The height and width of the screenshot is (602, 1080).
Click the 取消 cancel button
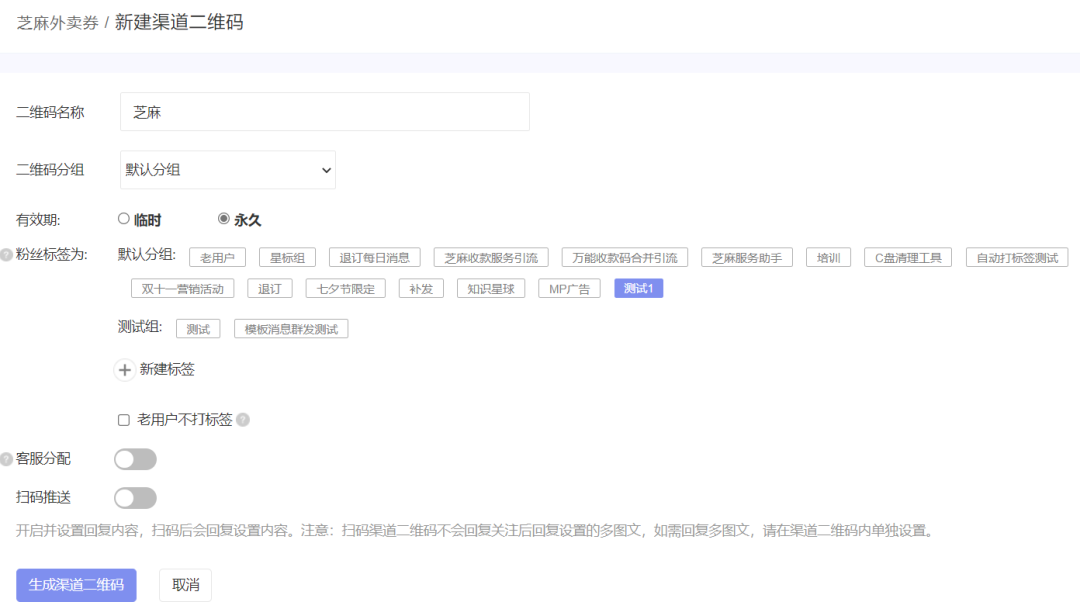pyautogui.click(x=184, y=585)
